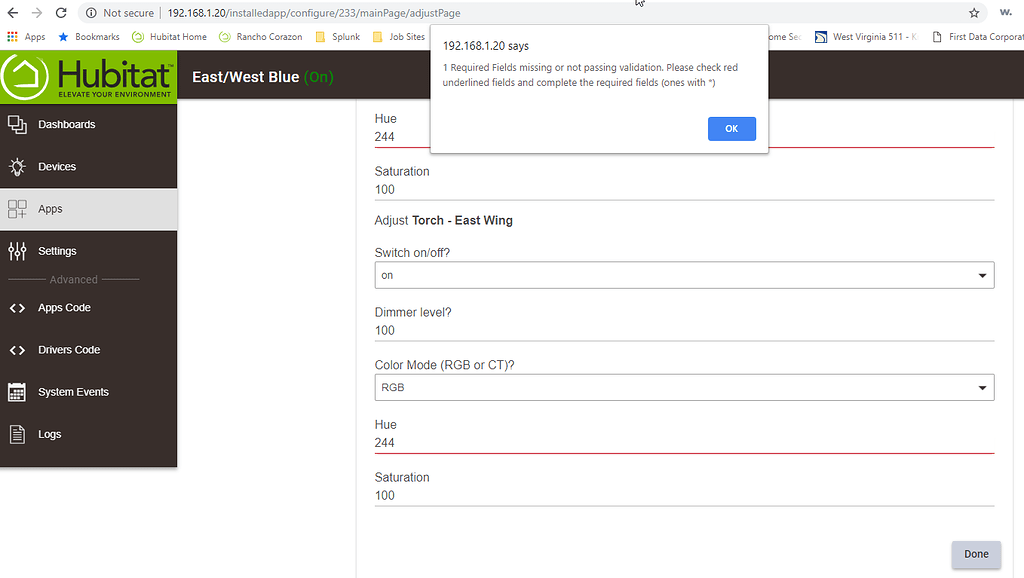Click the Drivers Code brackets icon
Viewport: 1024px width, 578px height.
pyautogui.click(x=17, y=350)
